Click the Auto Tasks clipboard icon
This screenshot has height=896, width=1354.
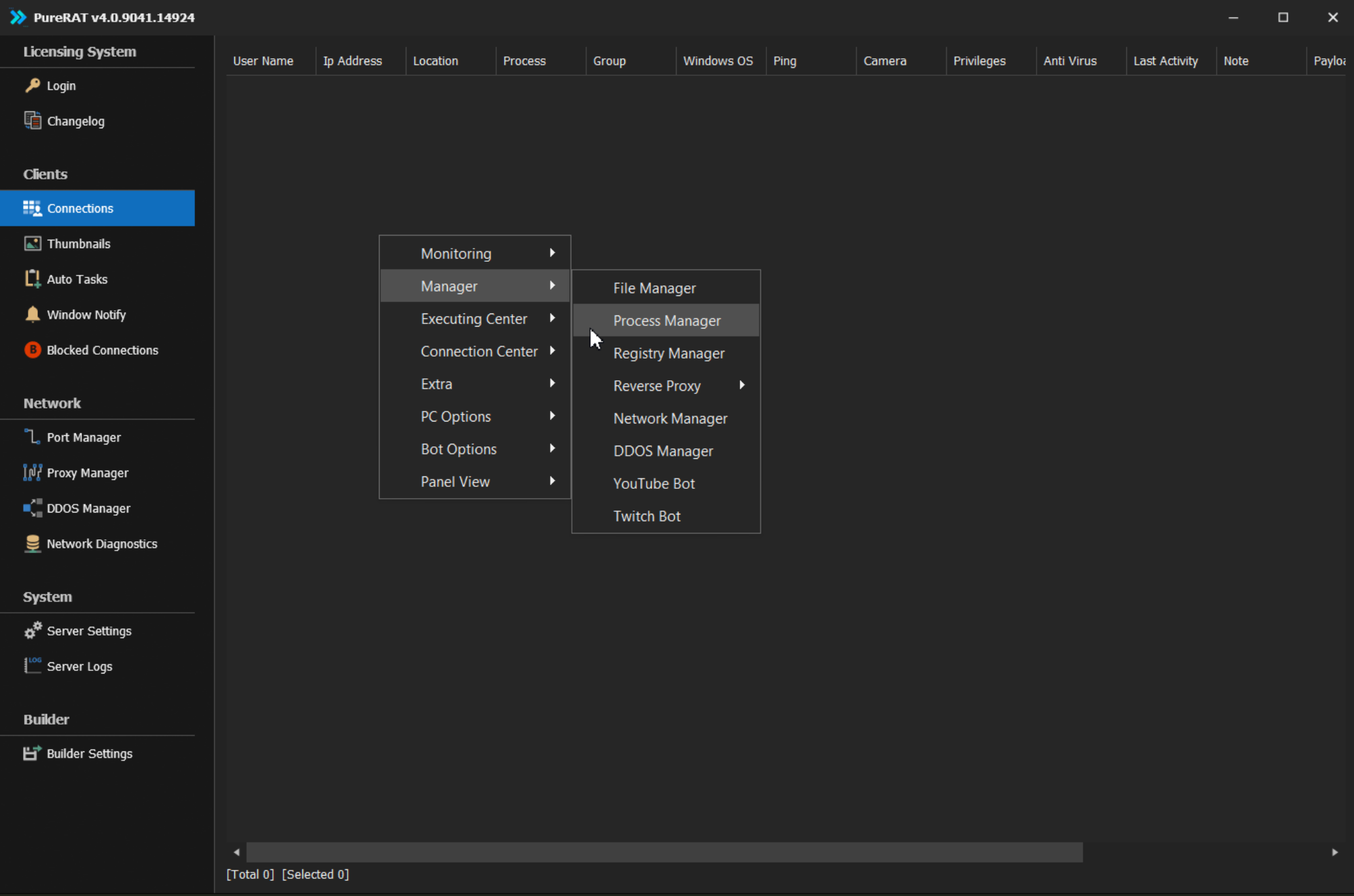pyautogui.click(x=32, y=279)
